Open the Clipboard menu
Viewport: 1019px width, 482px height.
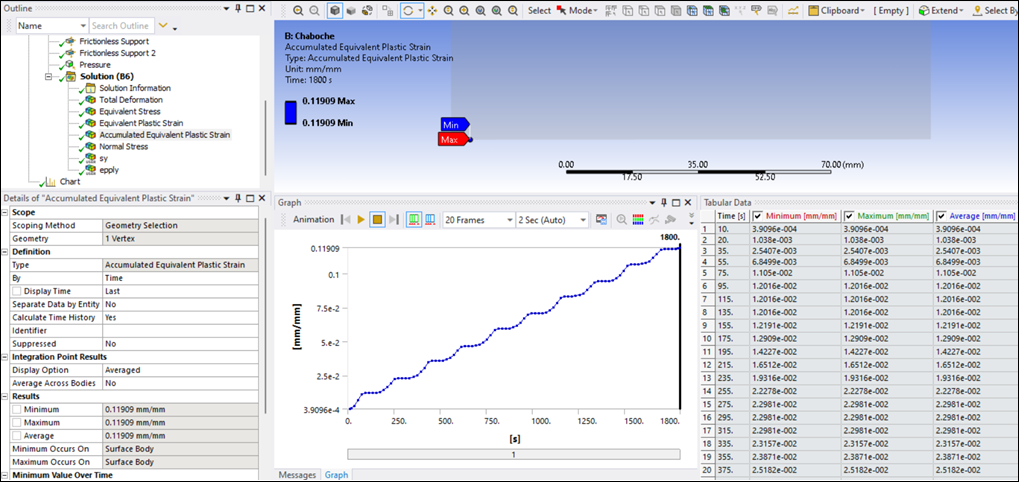tap(836, 11)
